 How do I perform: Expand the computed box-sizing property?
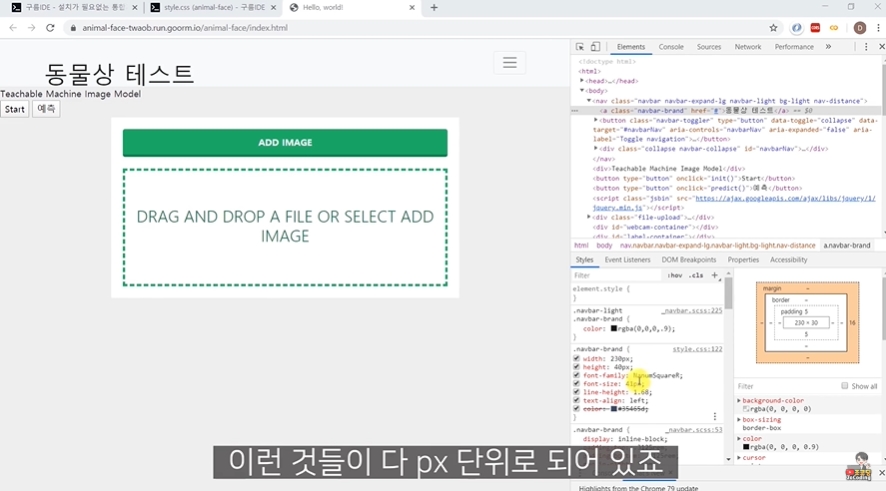point(739,420)
